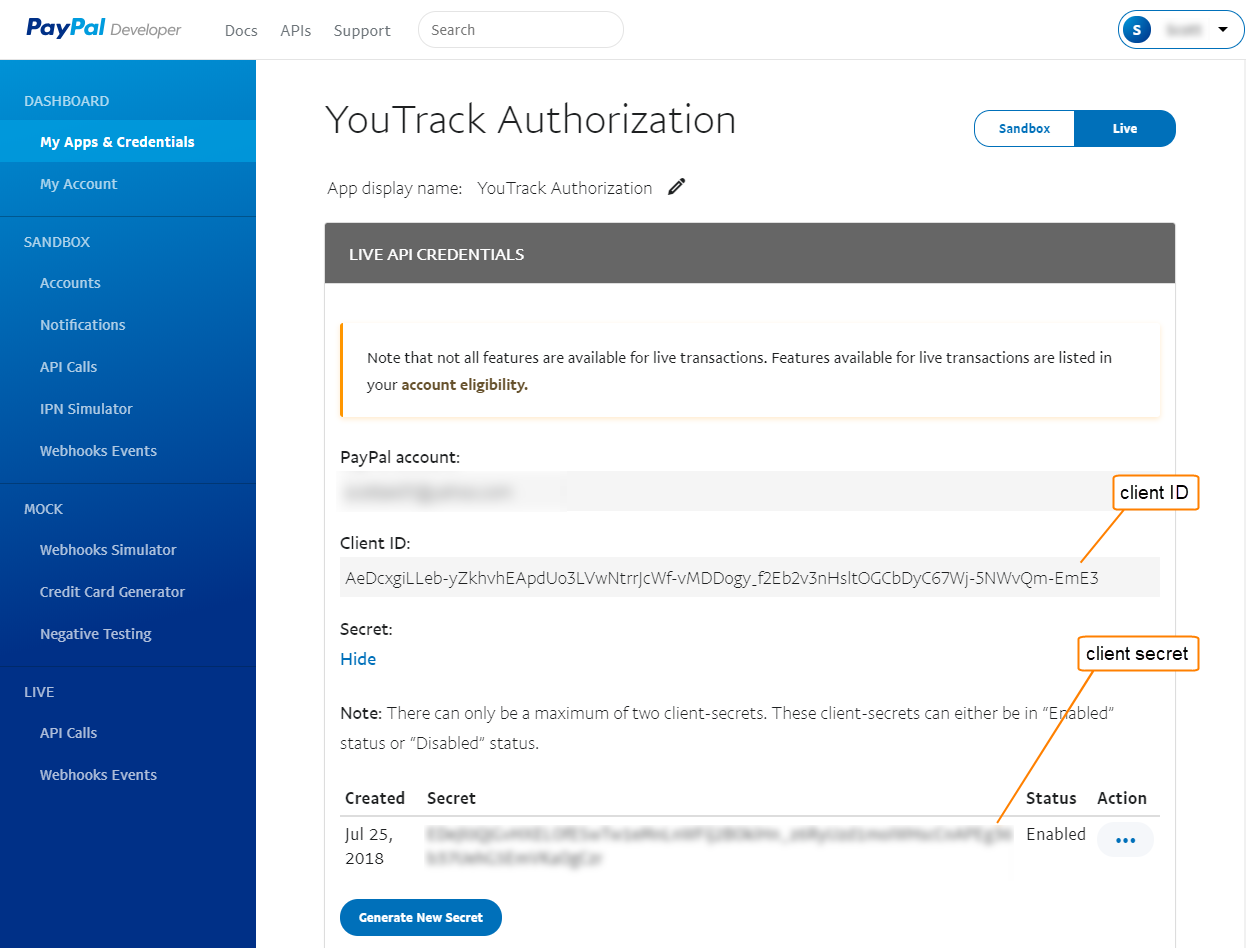1246x948 pixels.
Task: Edit the app display name with the pencil icon
Action: pos(676,187)
